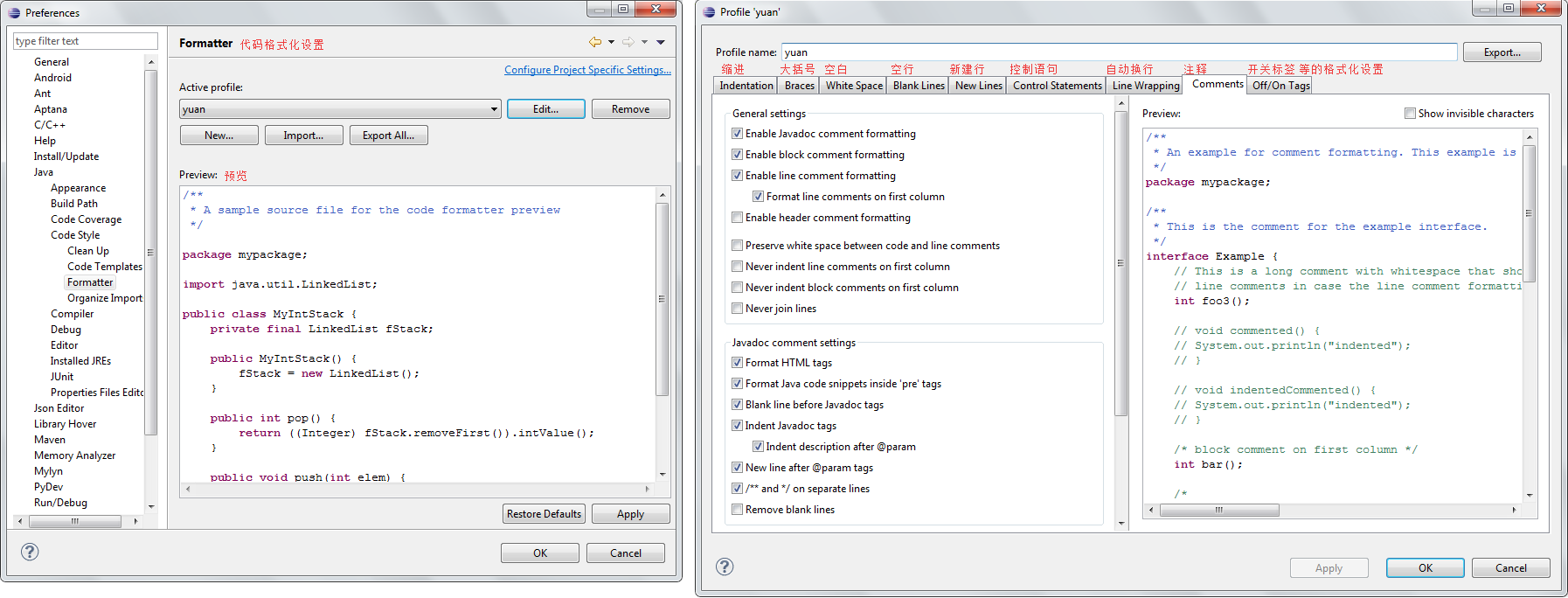Viewport: 1568px width, 598px height.
Task: Toggle Indent description after @param
Action: coord(759,447)
